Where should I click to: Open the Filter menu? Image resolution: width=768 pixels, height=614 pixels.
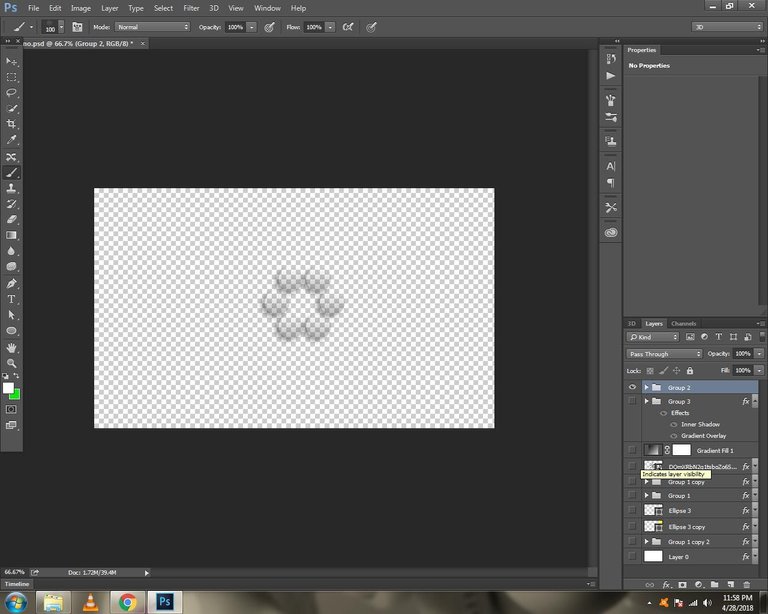191,8
